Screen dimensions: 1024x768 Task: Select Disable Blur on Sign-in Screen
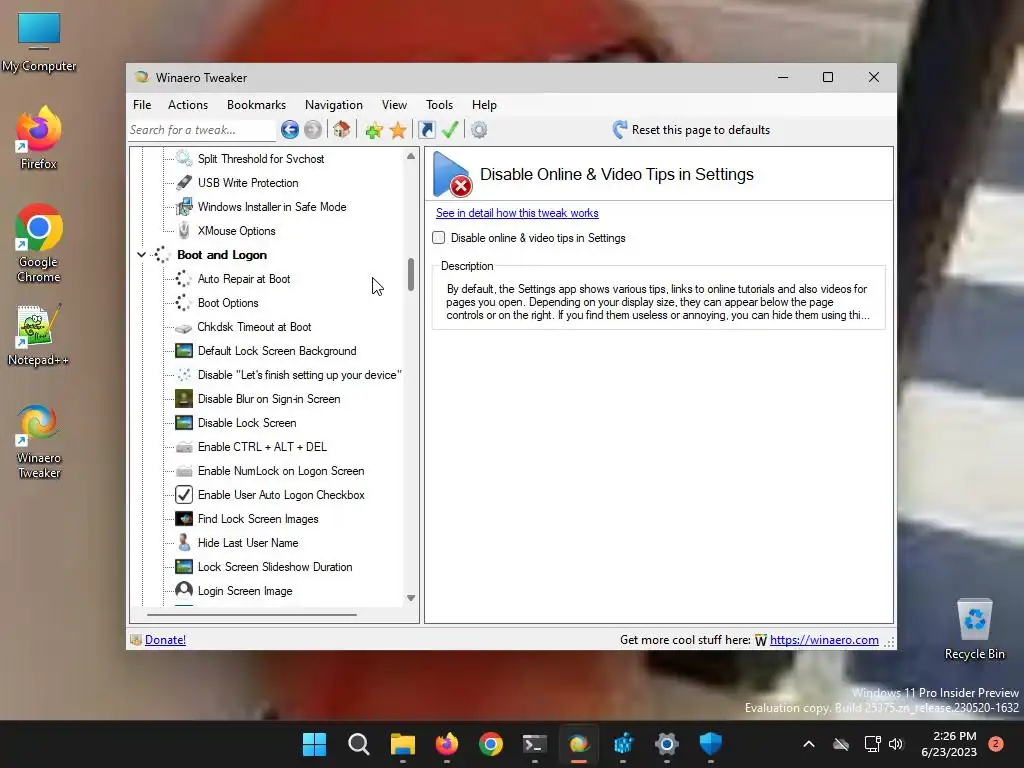(269, 399)
